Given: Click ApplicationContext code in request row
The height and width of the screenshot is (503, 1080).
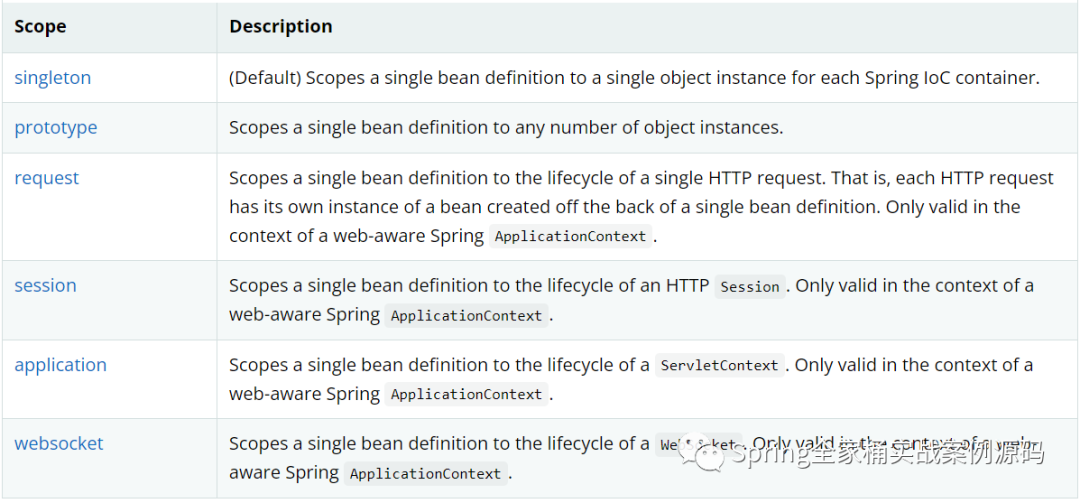Looking at the screenshot, I should pyautogui.click(x=570, y=236).
